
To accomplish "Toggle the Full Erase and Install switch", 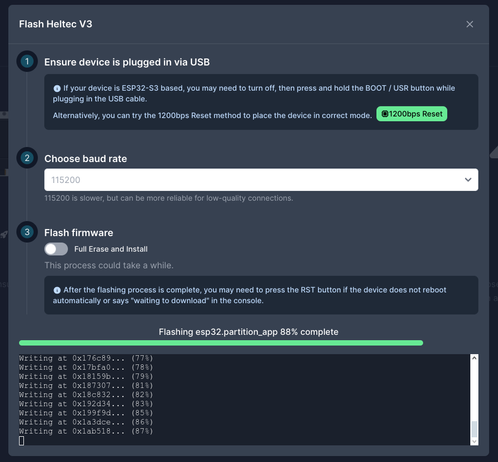I will coord(56,249).
